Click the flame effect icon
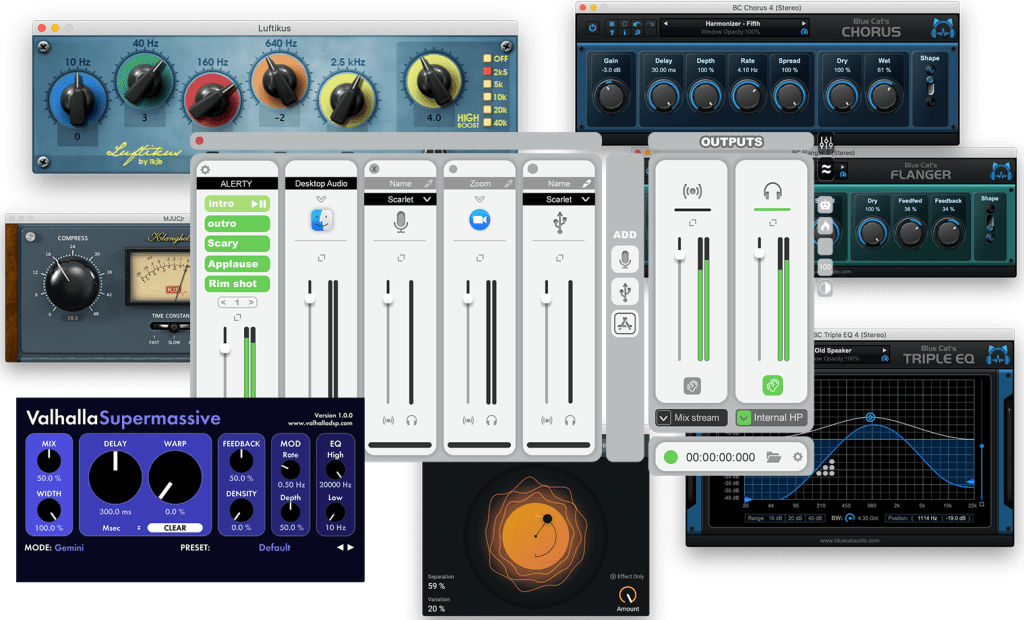This screenshot has height=620, width=1024. [x=825, y=227]
